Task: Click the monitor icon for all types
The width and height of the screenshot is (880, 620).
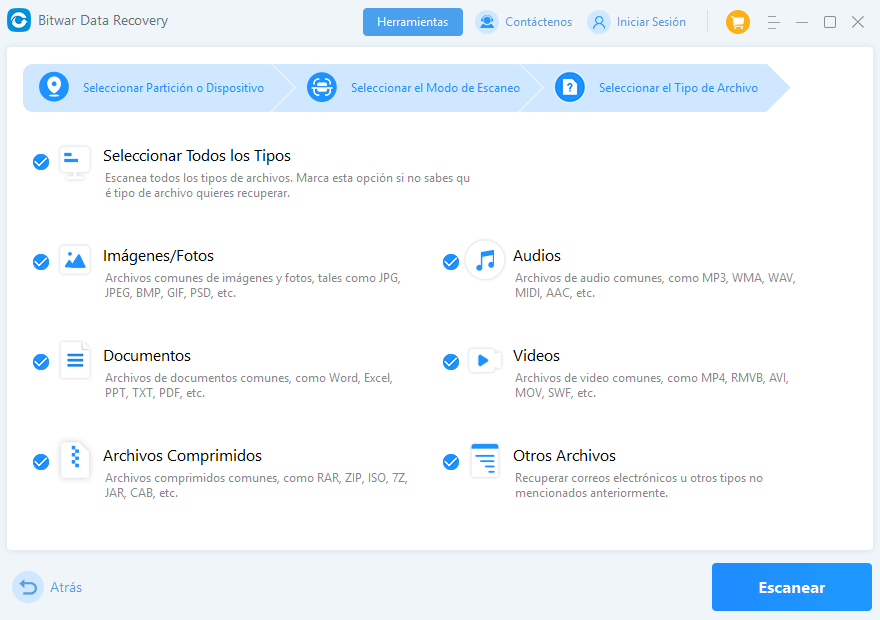Action: coord(75,163)
